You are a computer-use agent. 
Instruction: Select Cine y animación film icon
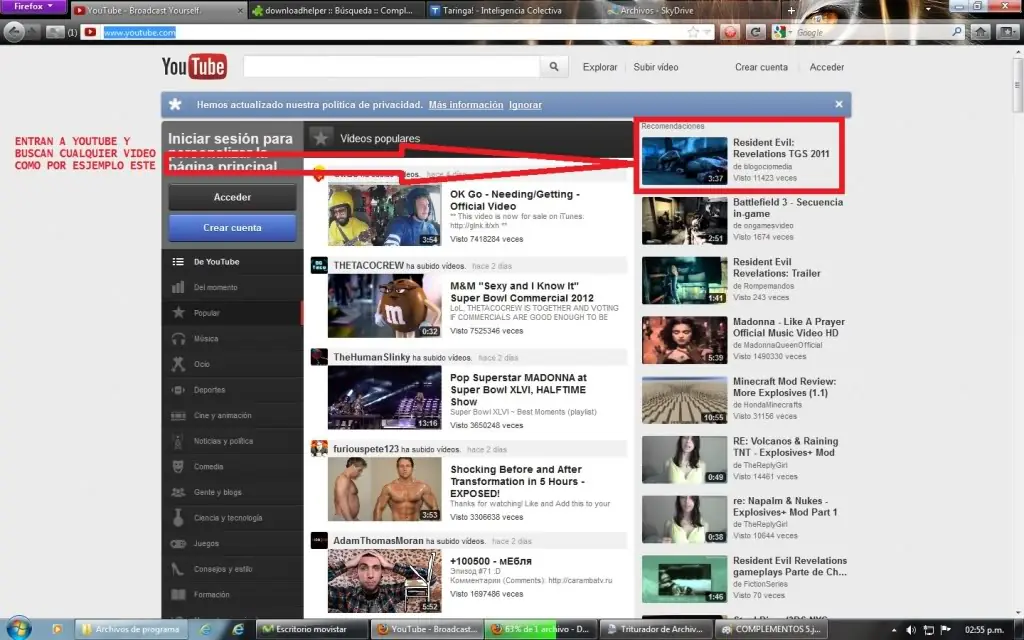click(178, 415)
